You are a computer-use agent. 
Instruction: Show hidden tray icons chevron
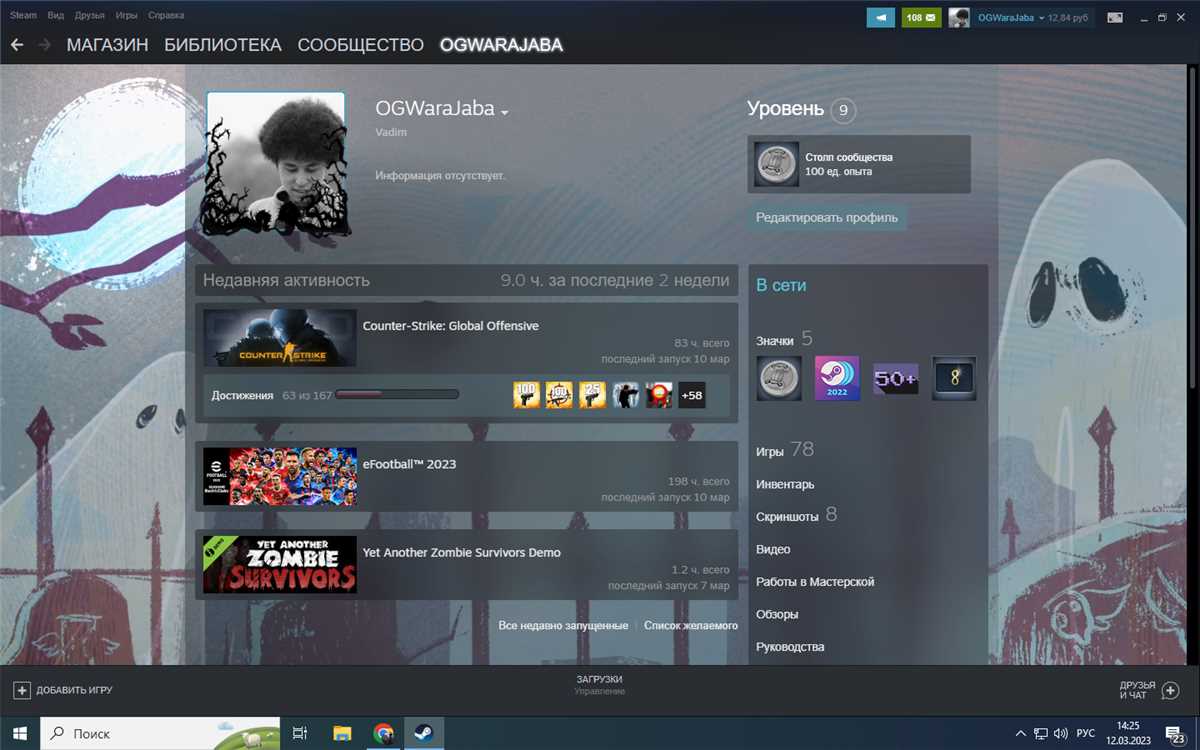tap(1020, 733)
